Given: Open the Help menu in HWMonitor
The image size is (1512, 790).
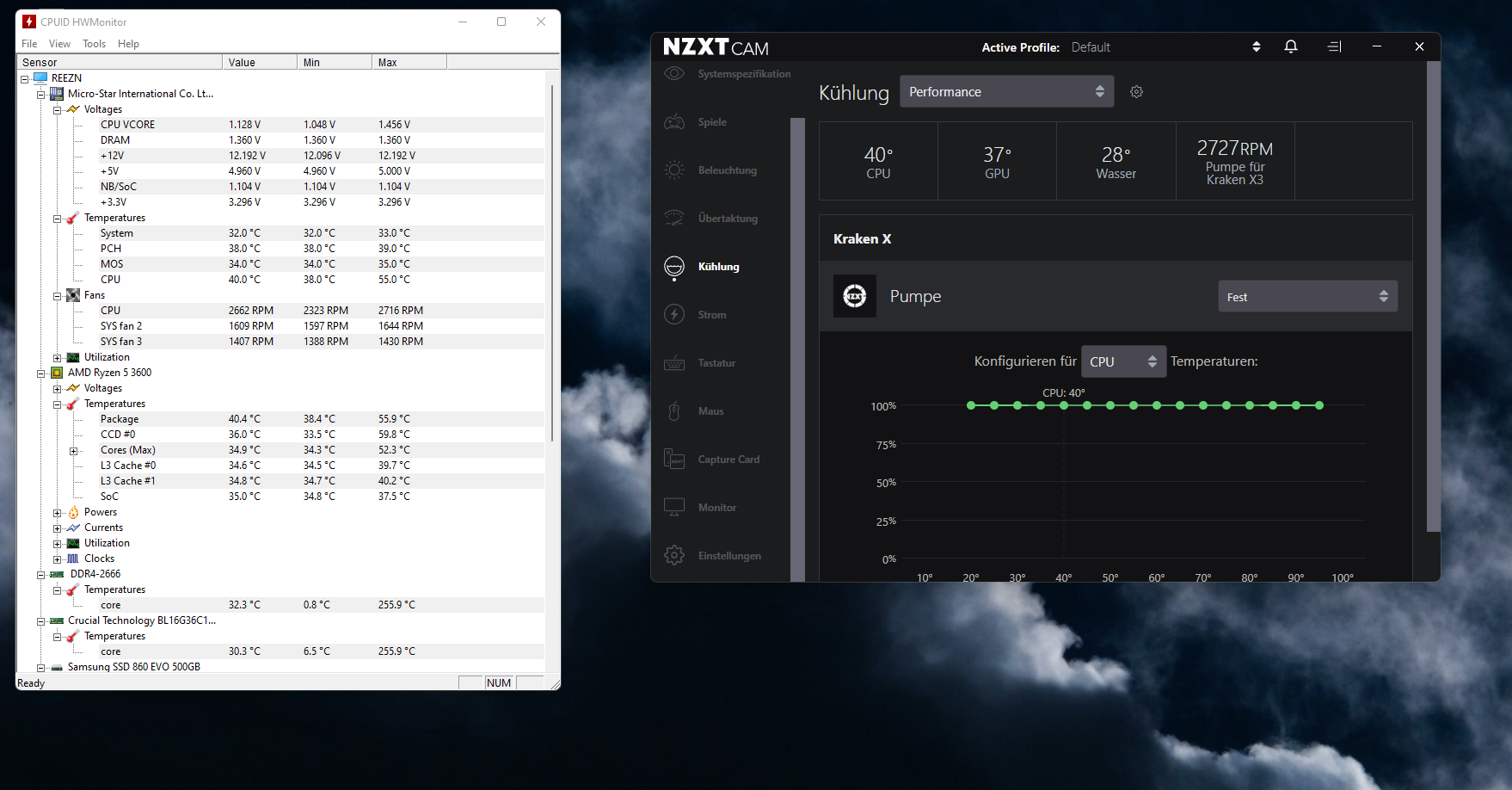Looking at the screenshot, I should [128, 44].
